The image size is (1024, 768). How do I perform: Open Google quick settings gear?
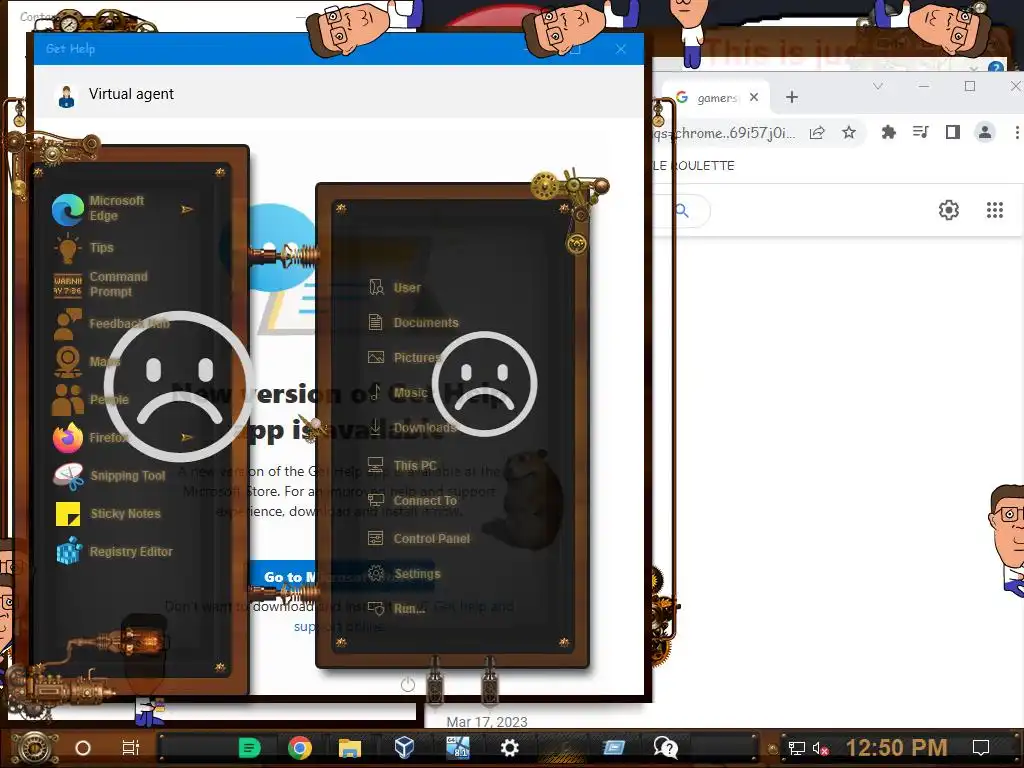[x=949, y=210]
